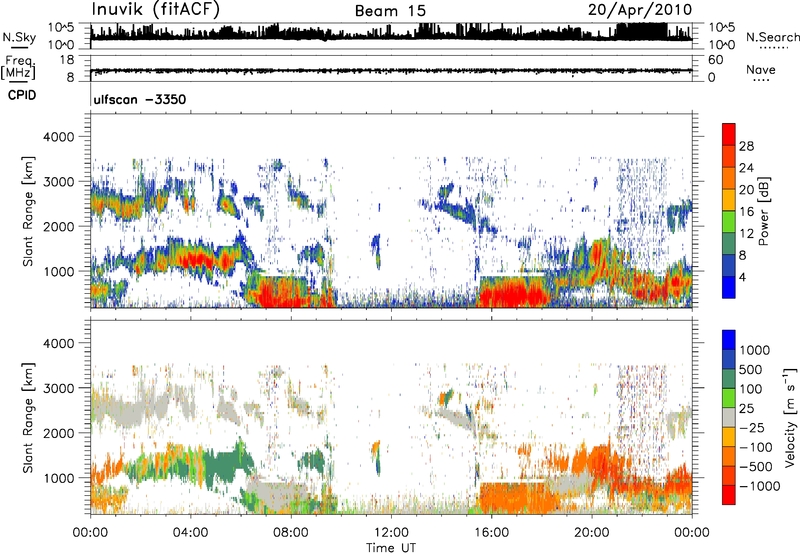
Task: Click the '100' label on the velocity scale
Action: [751, 389]
